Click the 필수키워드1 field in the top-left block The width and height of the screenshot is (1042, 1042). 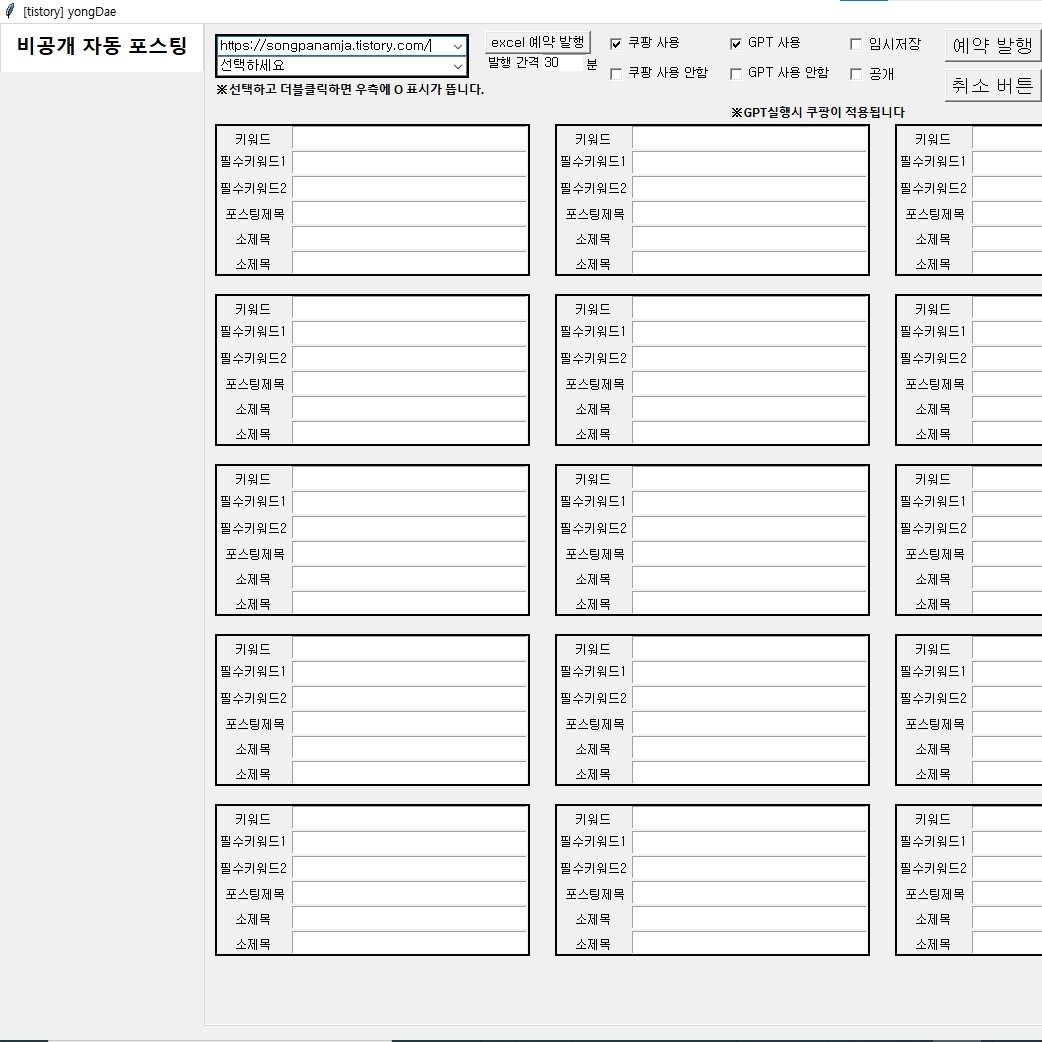pyautogui.click(x=409, y=162)
